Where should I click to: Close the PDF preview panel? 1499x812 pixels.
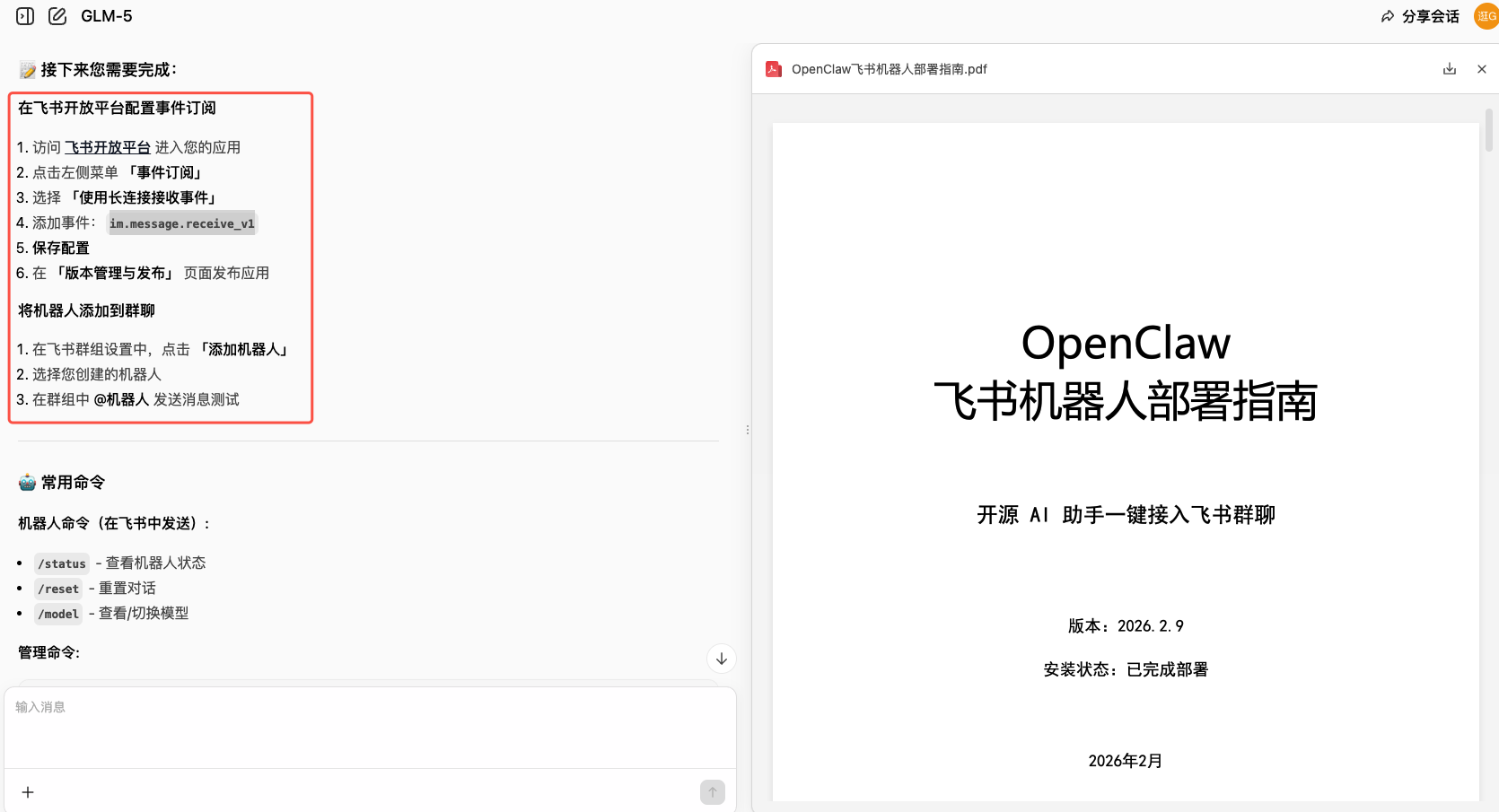coord(1482,68)
